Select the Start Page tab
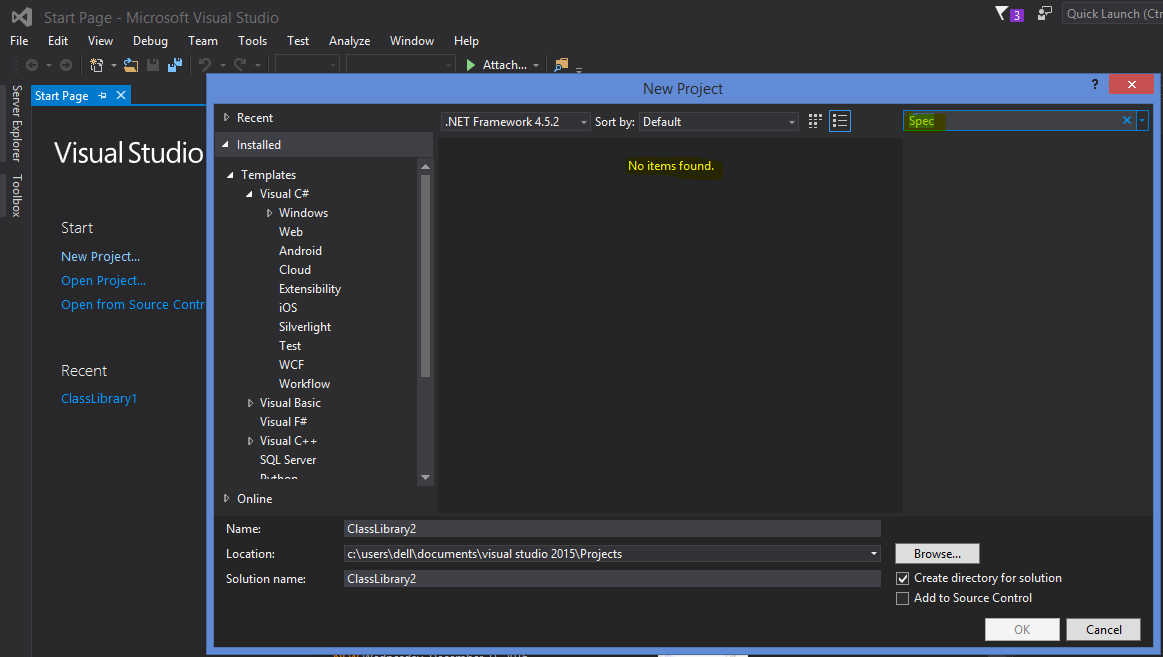1163x657 pixels. (62, 95)
